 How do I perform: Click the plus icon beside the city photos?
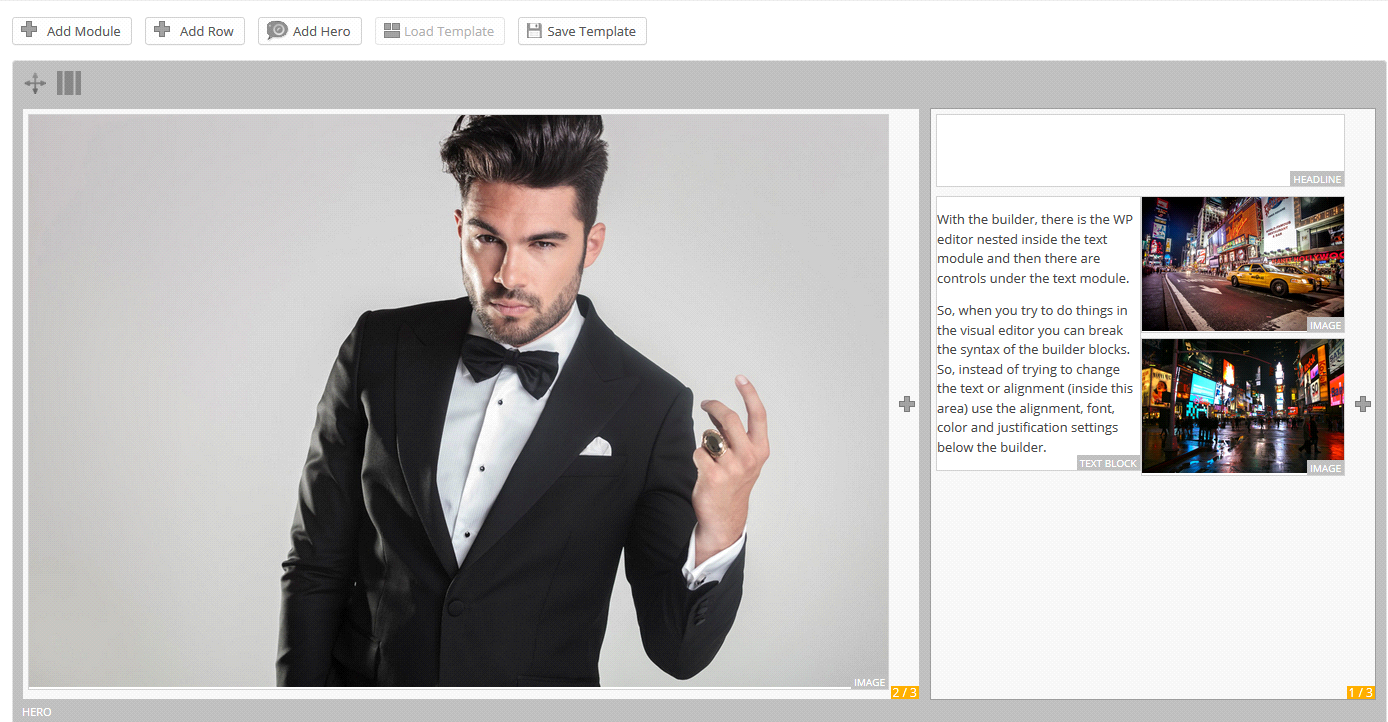point(1363,403)
